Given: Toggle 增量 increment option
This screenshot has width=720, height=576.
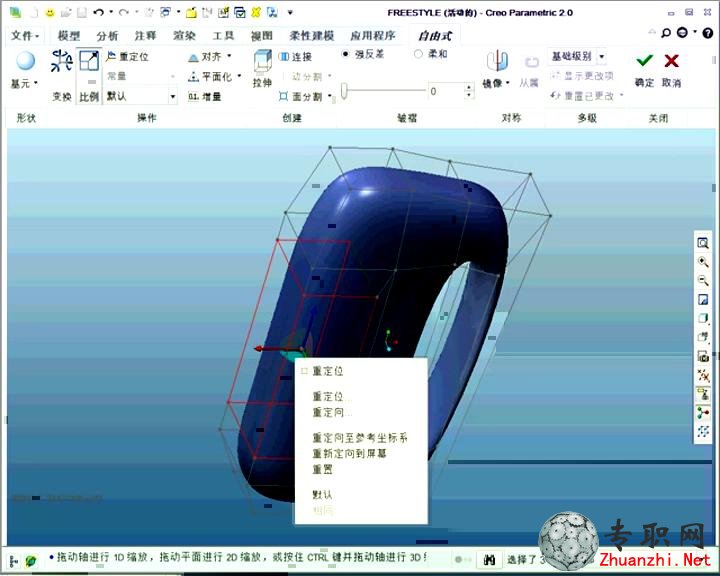Looking at the screenshot, I should point(205,96).
